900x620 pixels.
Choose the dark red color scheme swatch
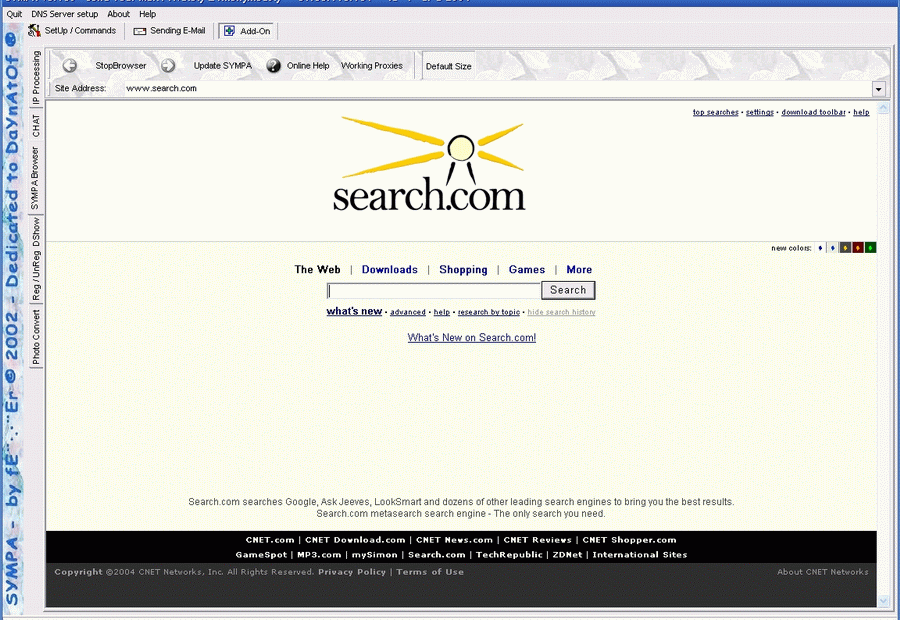(858, 248)
